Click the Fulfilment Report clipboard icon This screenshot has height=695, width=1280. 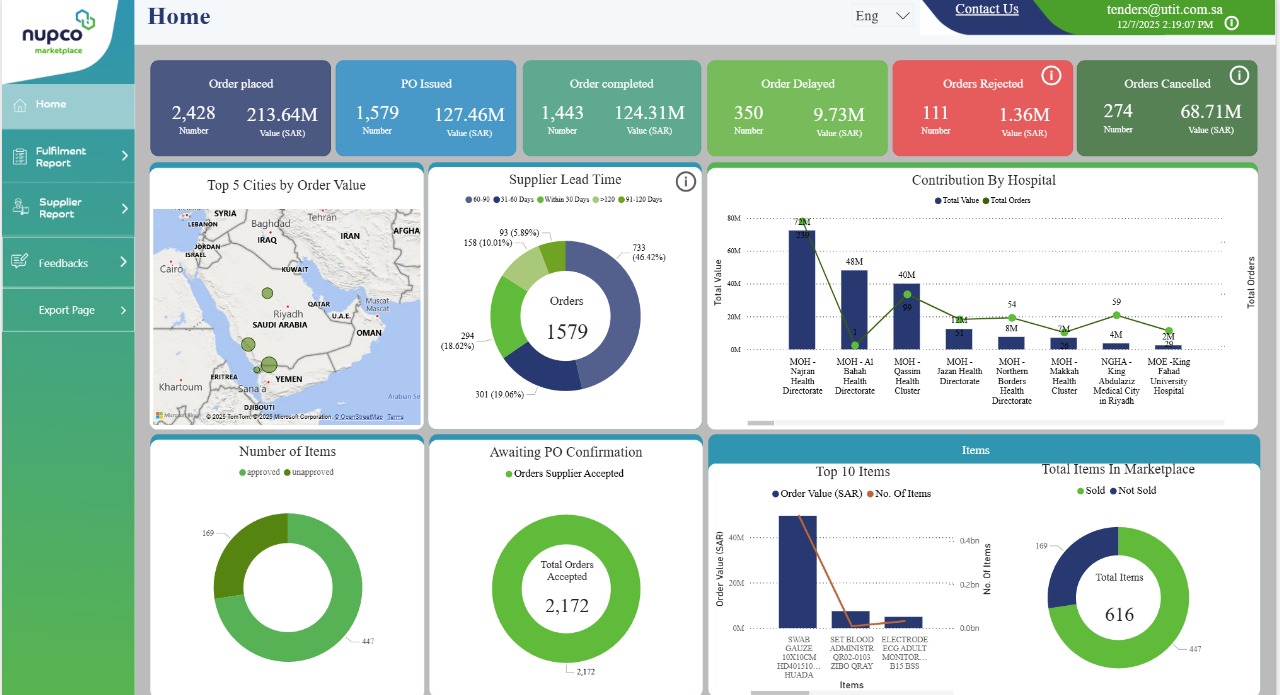(19, 157)
